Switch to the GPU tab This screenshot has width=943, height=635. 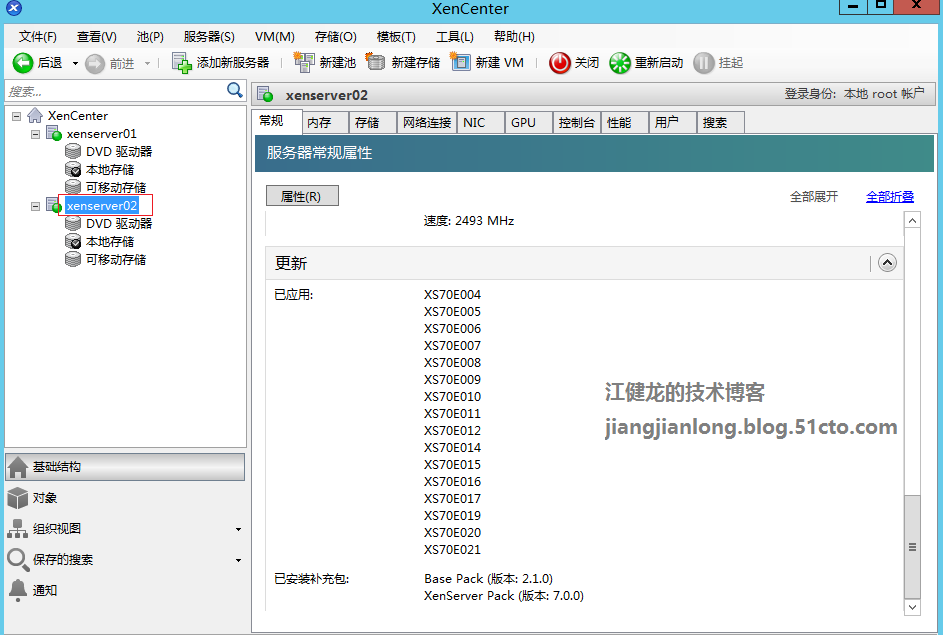tap(529, 123)
